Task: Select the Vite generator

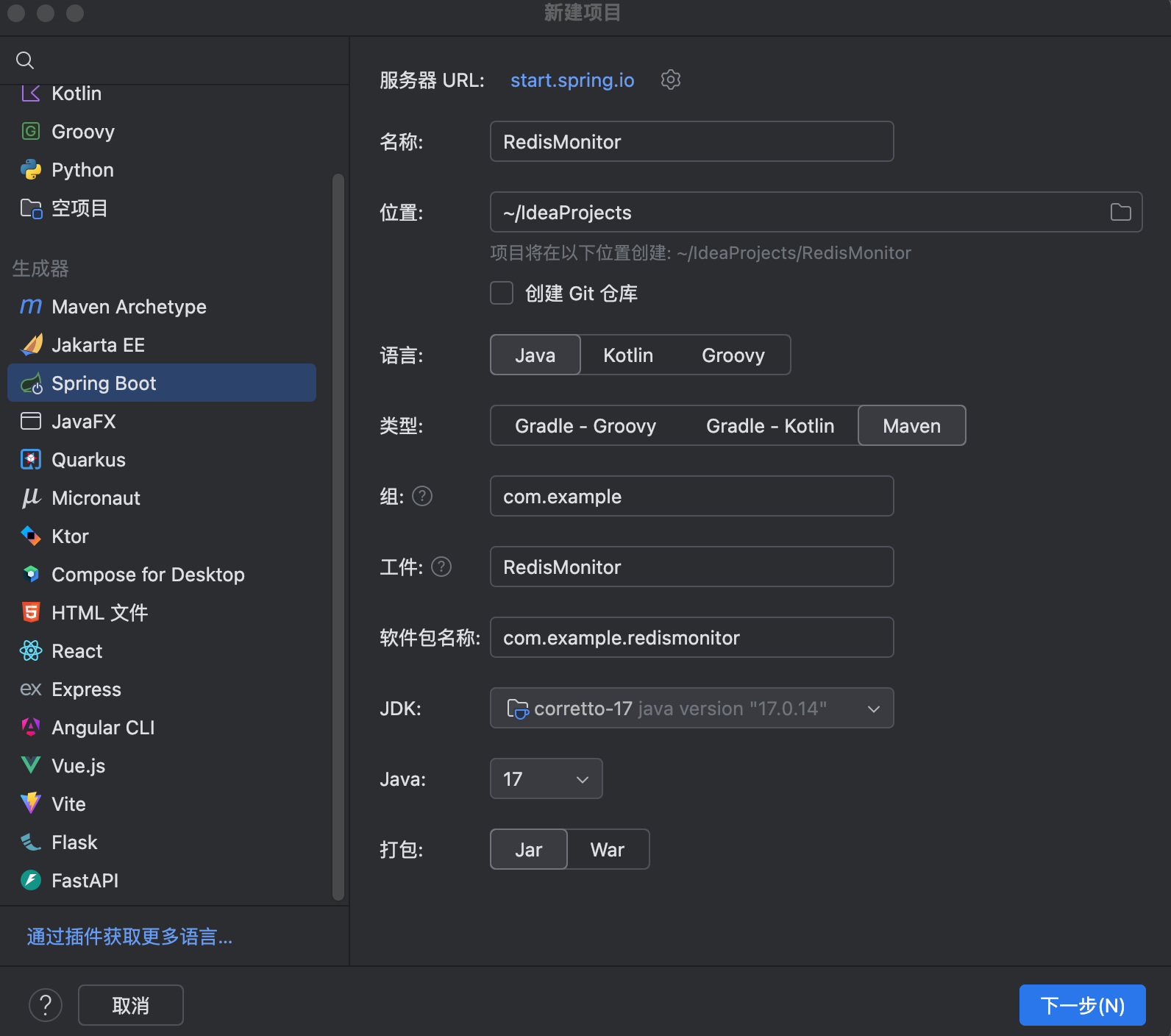Action: point(162,804)
